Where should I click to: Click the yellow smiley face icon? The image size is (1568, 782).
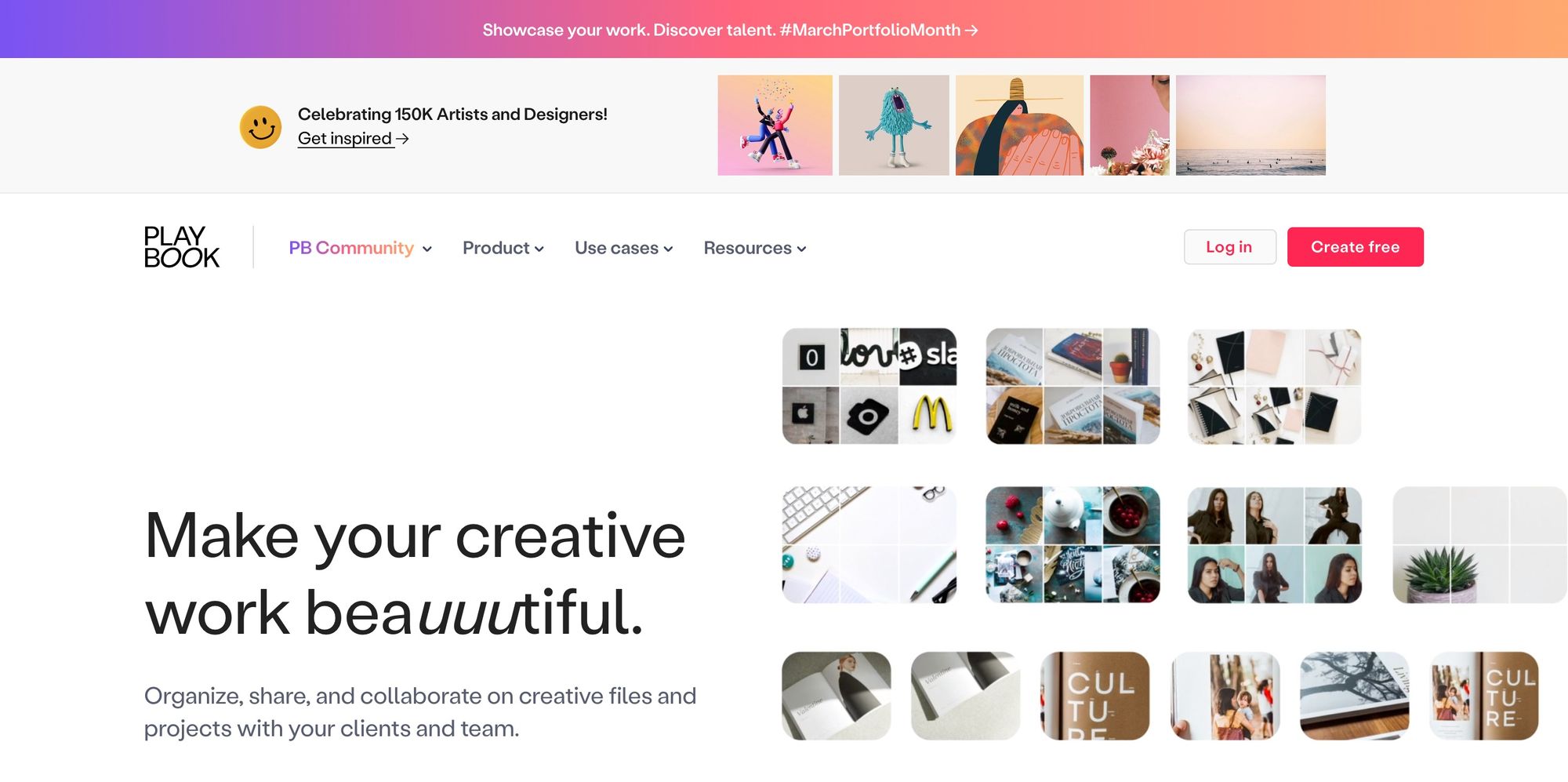260,127
